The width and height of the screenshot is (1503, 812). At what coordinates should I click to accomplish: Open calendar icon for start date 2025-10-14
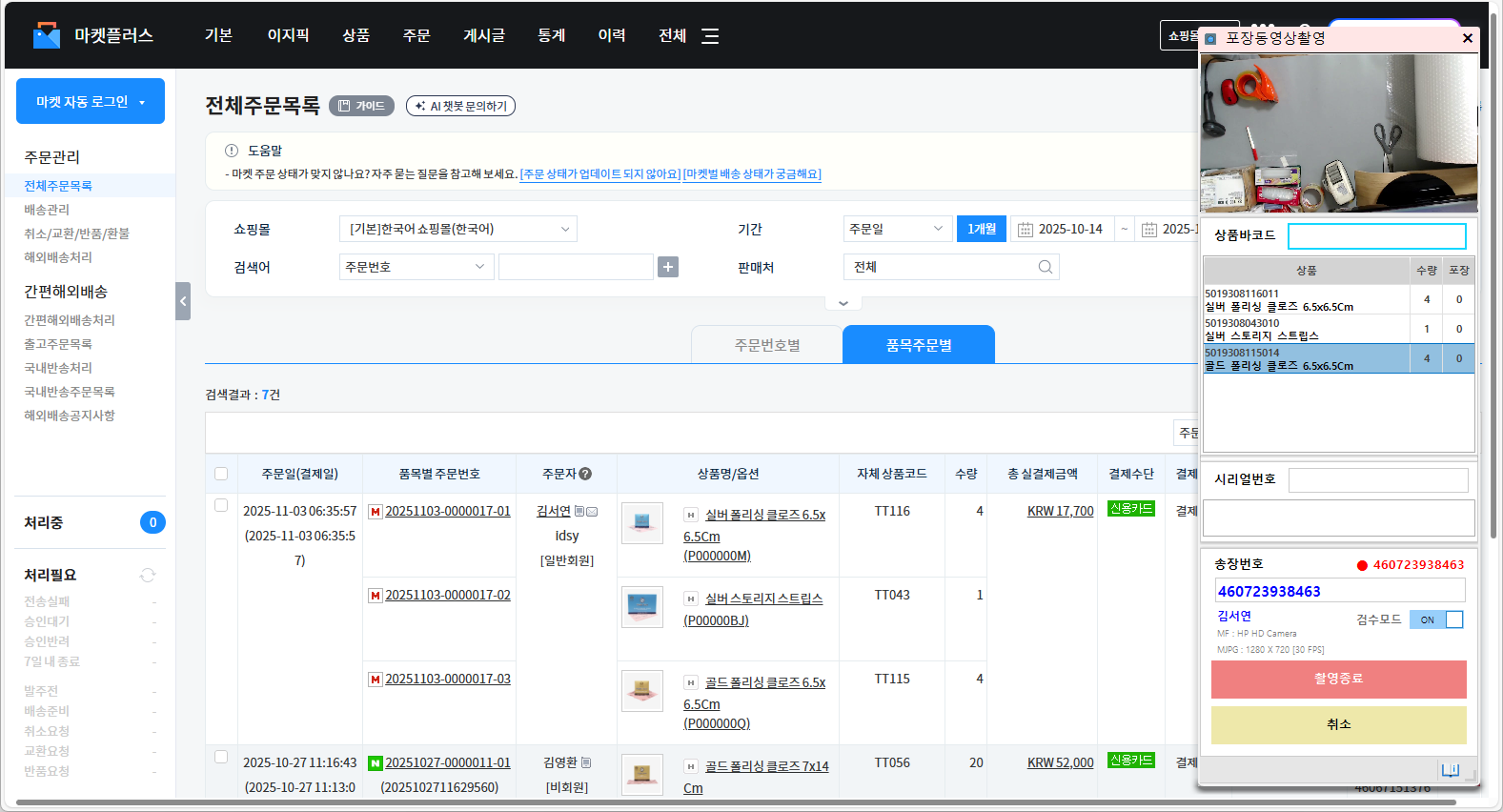click(1026, 230)
